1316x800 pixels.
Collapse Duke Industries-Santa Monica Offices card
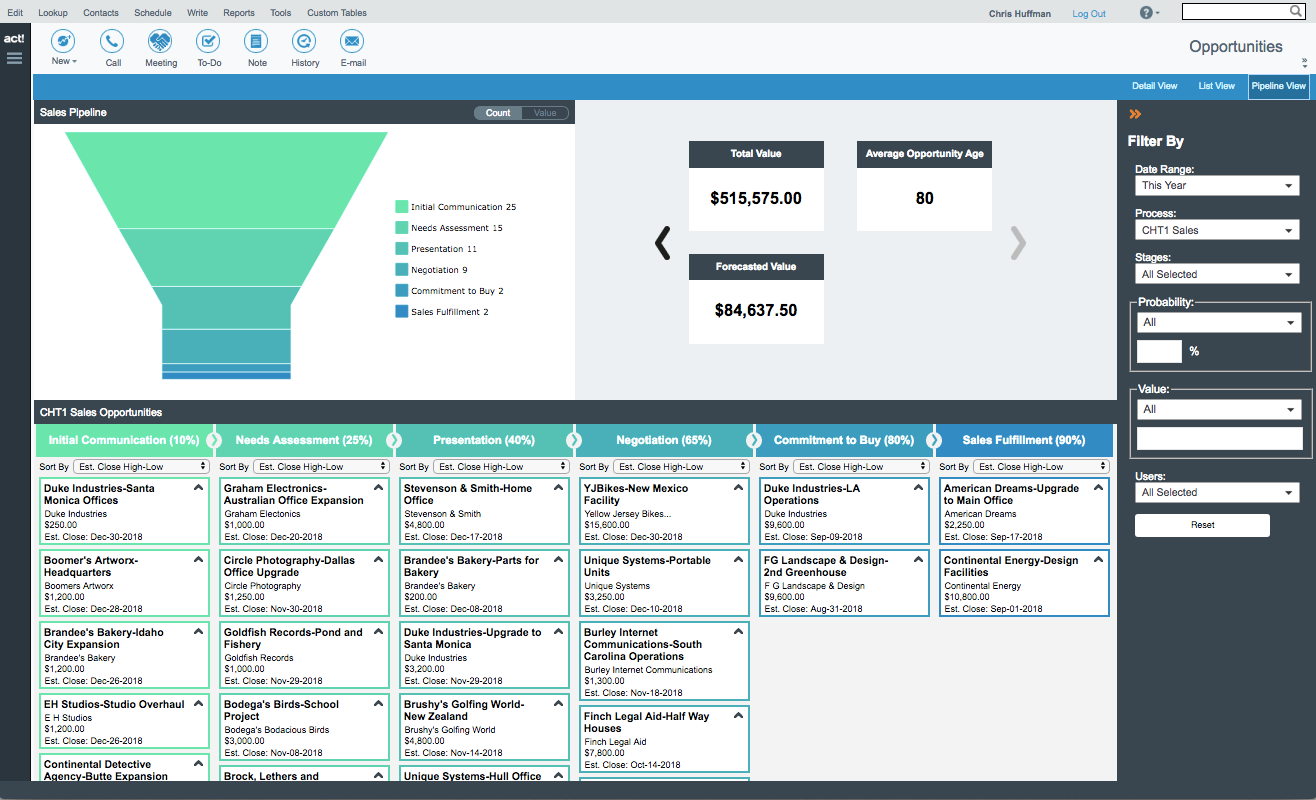198,488
